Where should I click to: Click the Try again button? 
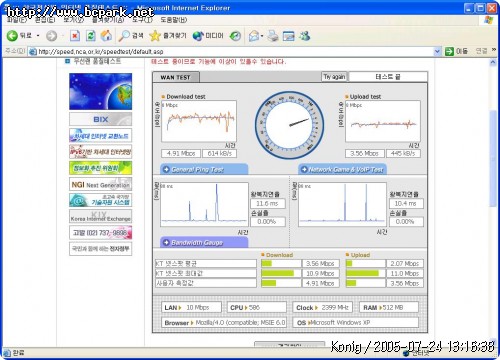pos(334,77)
